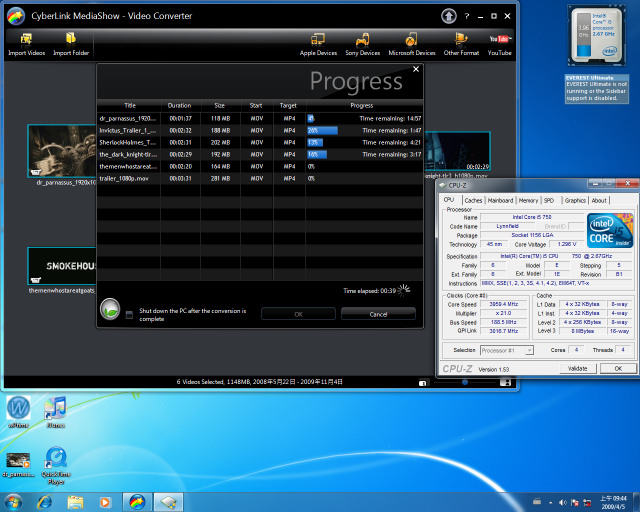Viewport: 640px width, 512px height.
Task: Click the volume speaker tray icon
Action: click(x=562, y=503)
